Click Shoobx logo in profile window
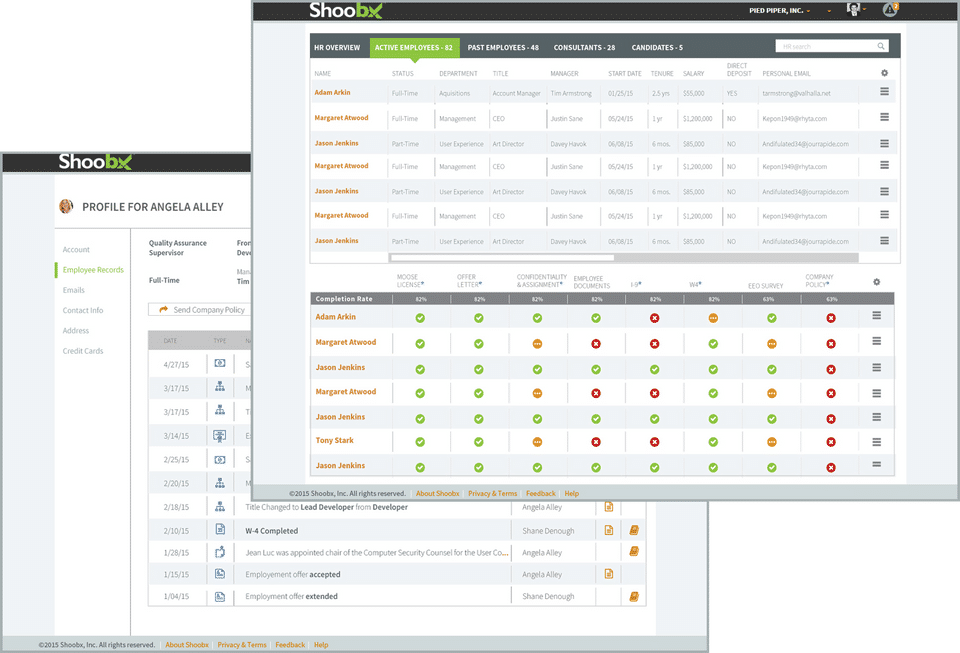This screenshot has height=653, width=960. pyautogui.click(x=95, y=162)
